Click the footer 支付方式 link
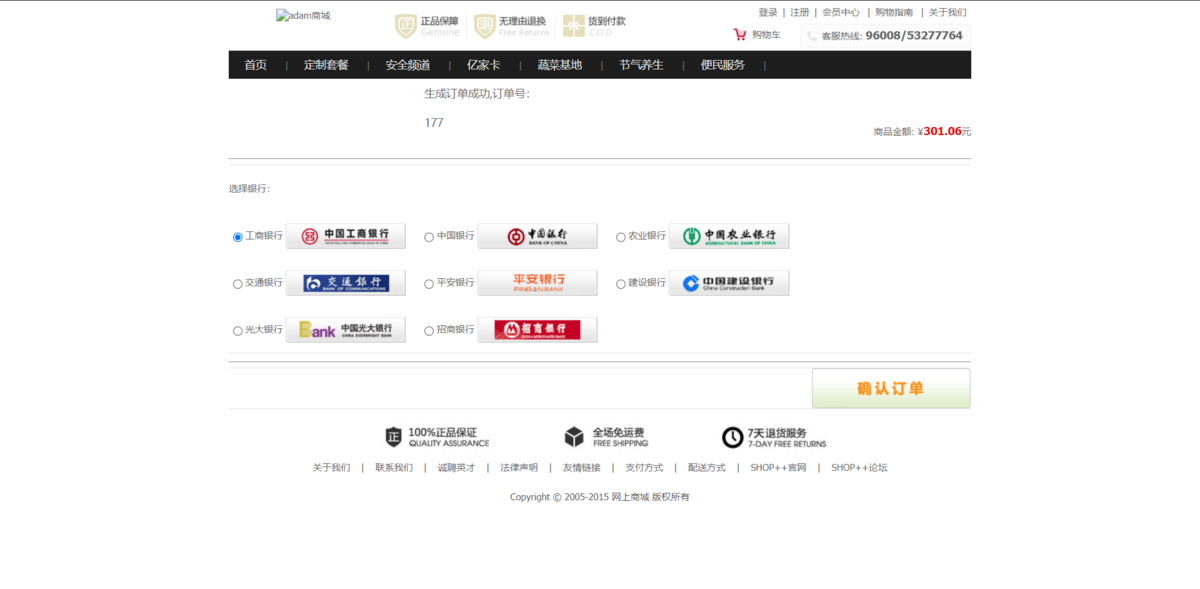The image size is (1200, 589). (644, 468)
